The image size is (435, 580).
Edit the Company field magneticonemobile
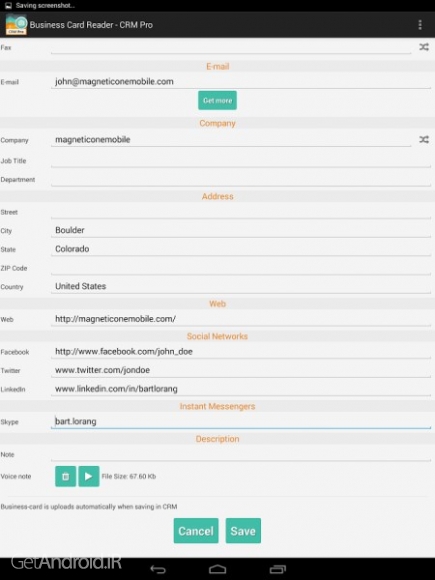tap(231, 139)
